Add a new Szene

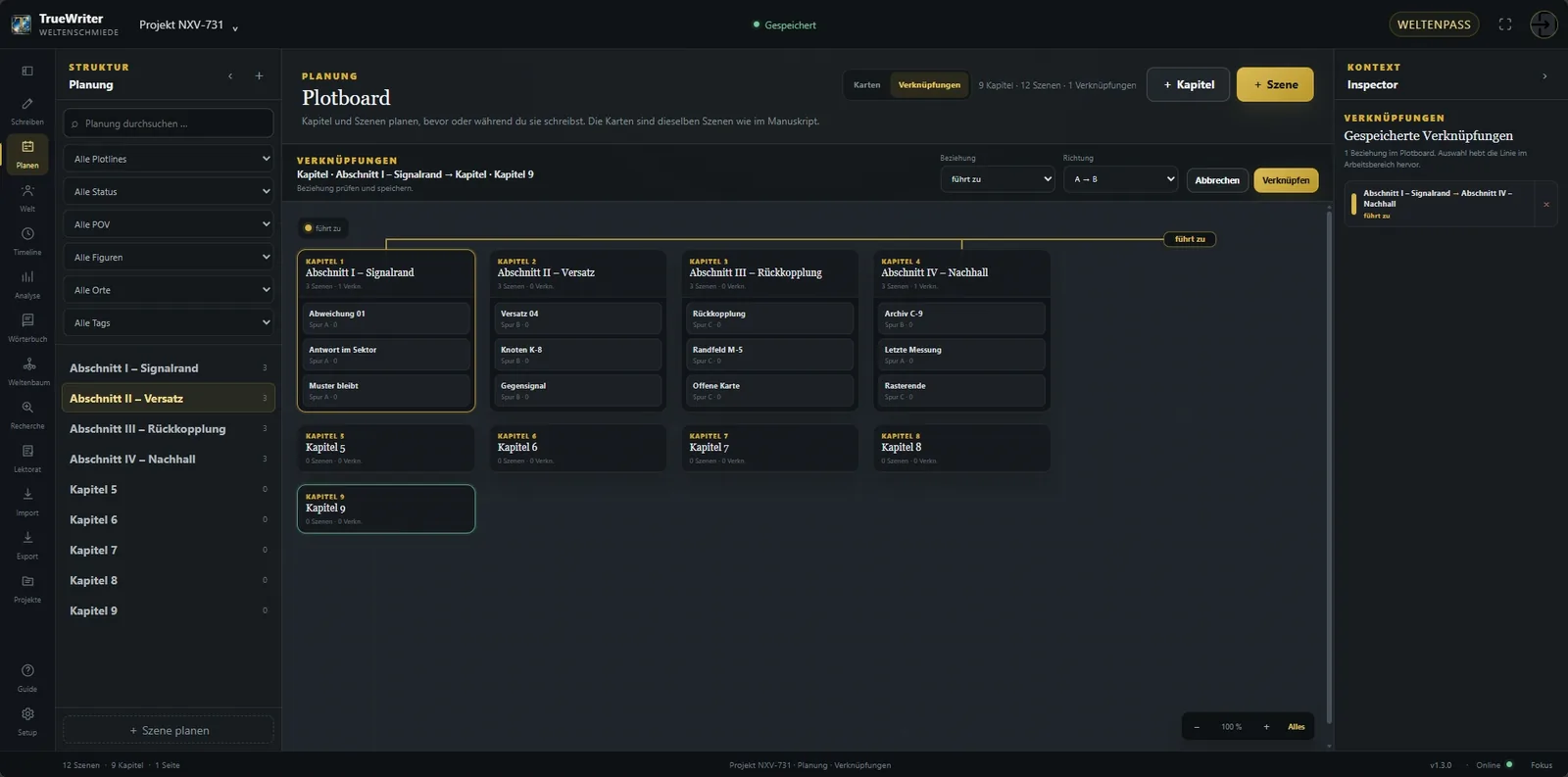[1275, 85]
